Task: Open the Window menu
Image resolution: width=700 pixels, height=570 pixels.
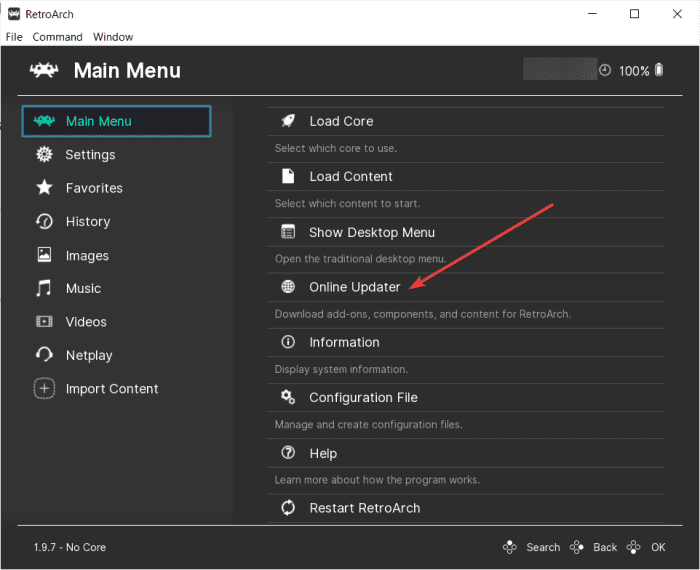Action: click(x=113, y=37)
